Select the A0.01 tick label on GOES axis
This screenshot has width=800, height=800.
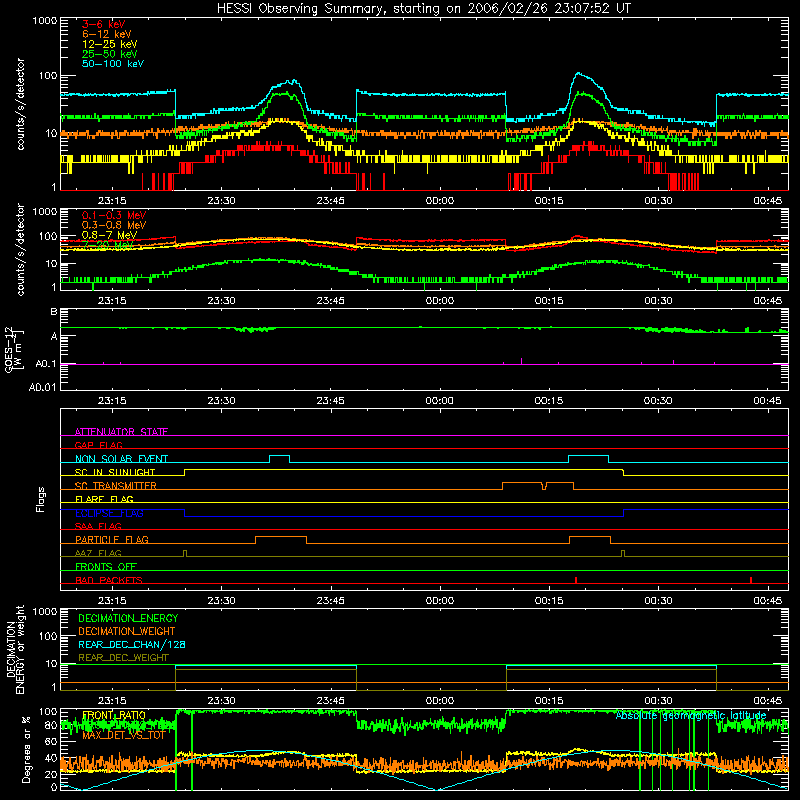pos(42,387)
